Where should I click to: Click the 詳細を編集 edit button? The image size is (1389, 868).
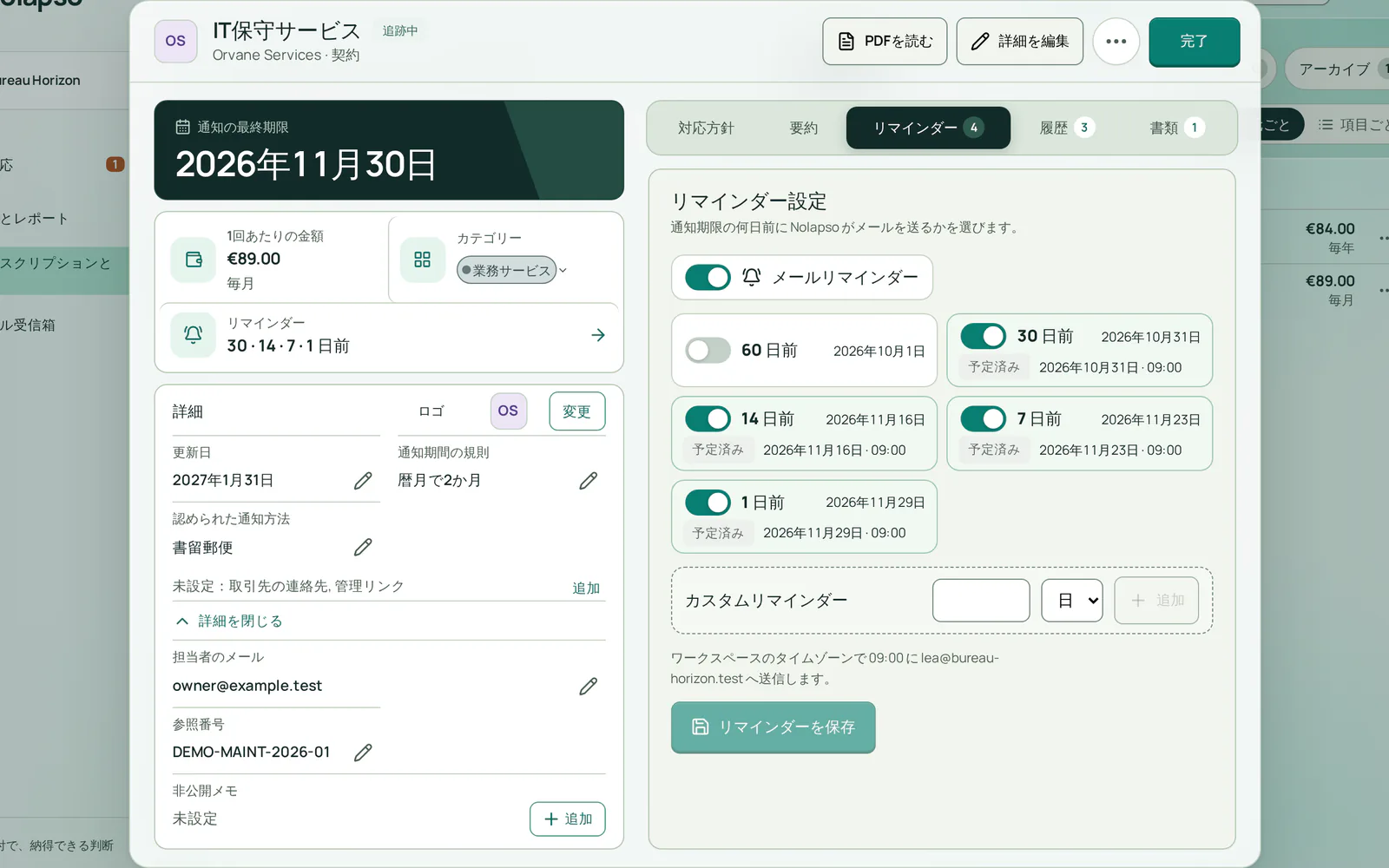(x=1019, y=42)
